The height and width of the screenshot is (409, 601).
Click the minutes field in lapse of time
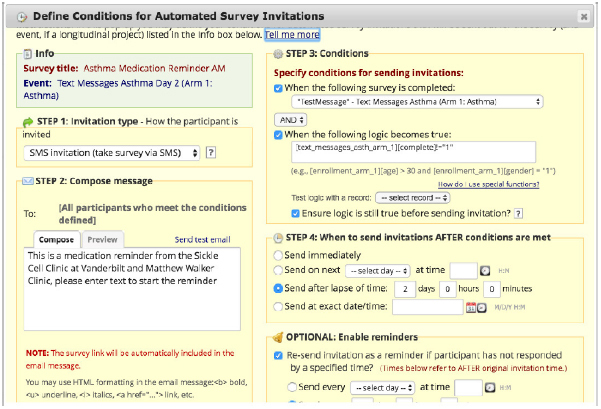(x=492, y=289)
